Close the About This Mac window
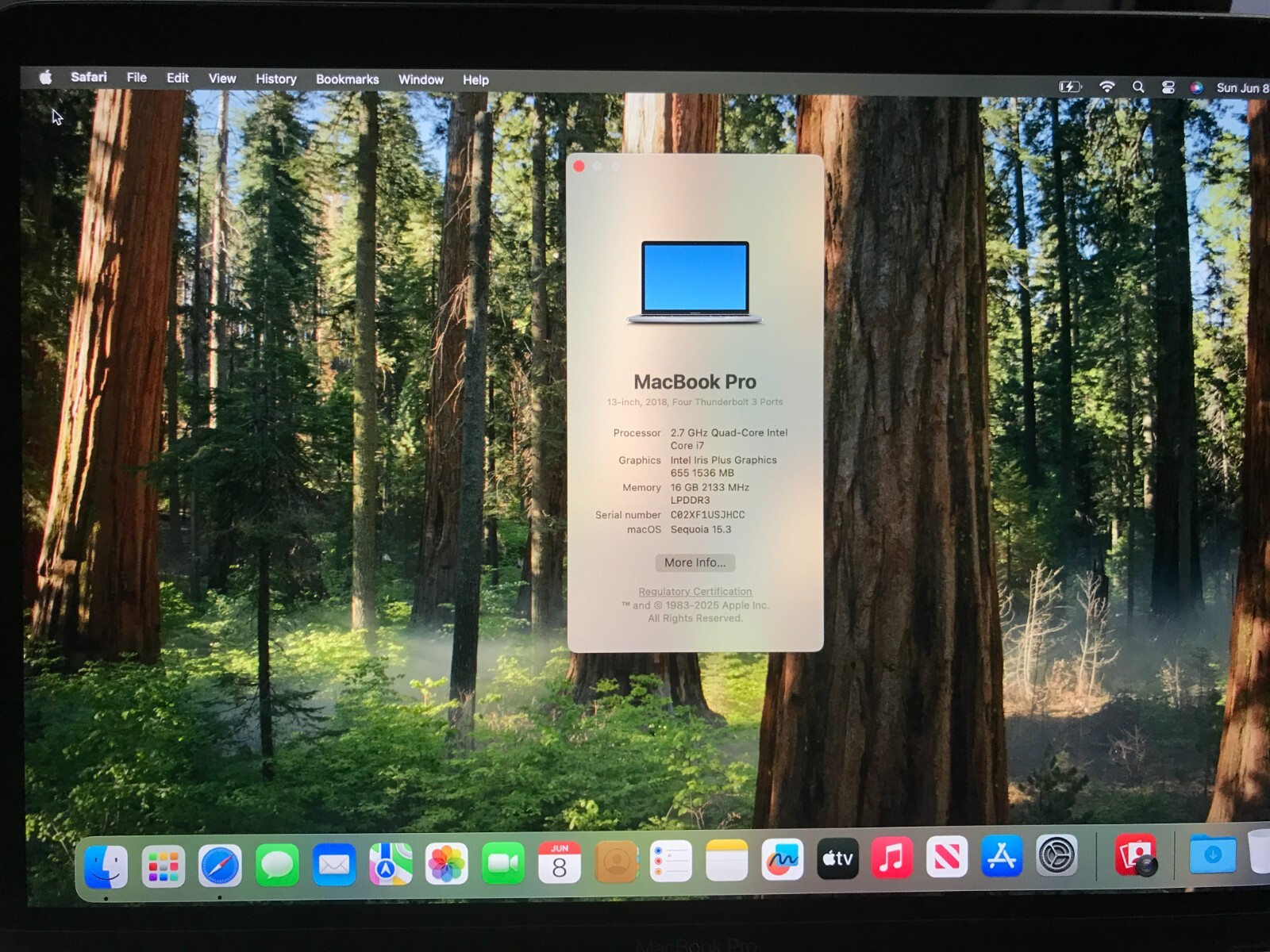This screenshot has height=952, width=1270. coord(579,167)
